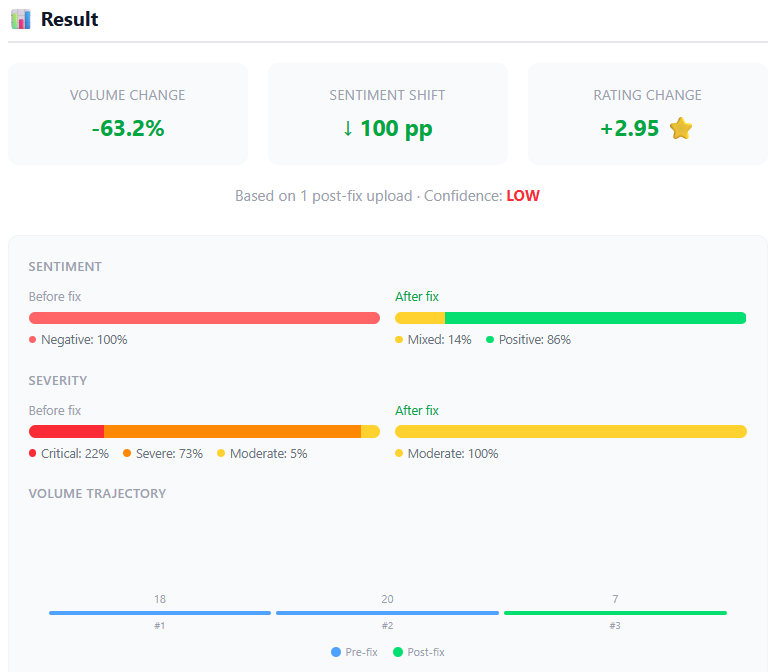This screenshot has height=672, width=772.
Task: Click the SENTIMENT section heading
Action: [65, 267]
